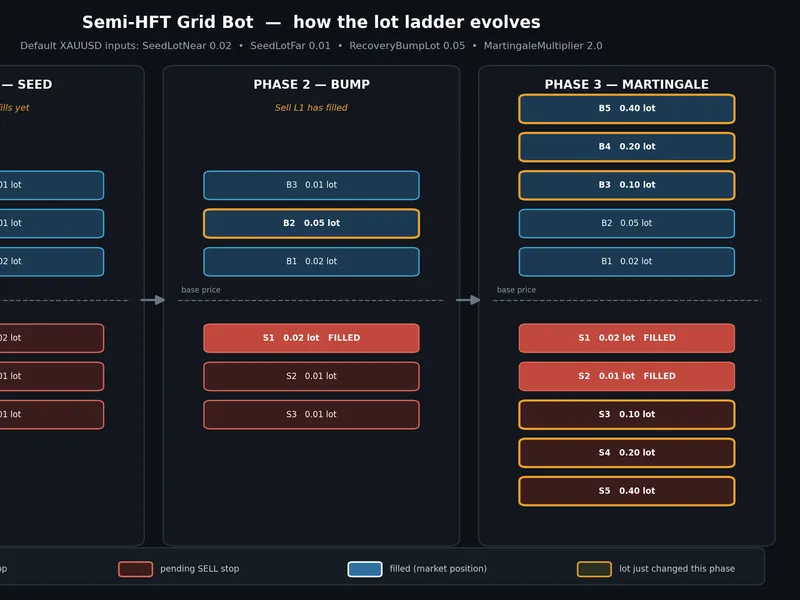Click the S2 0.01 lot pending box in Phase 2
The image size is (800, 600).
click(311, 376)
